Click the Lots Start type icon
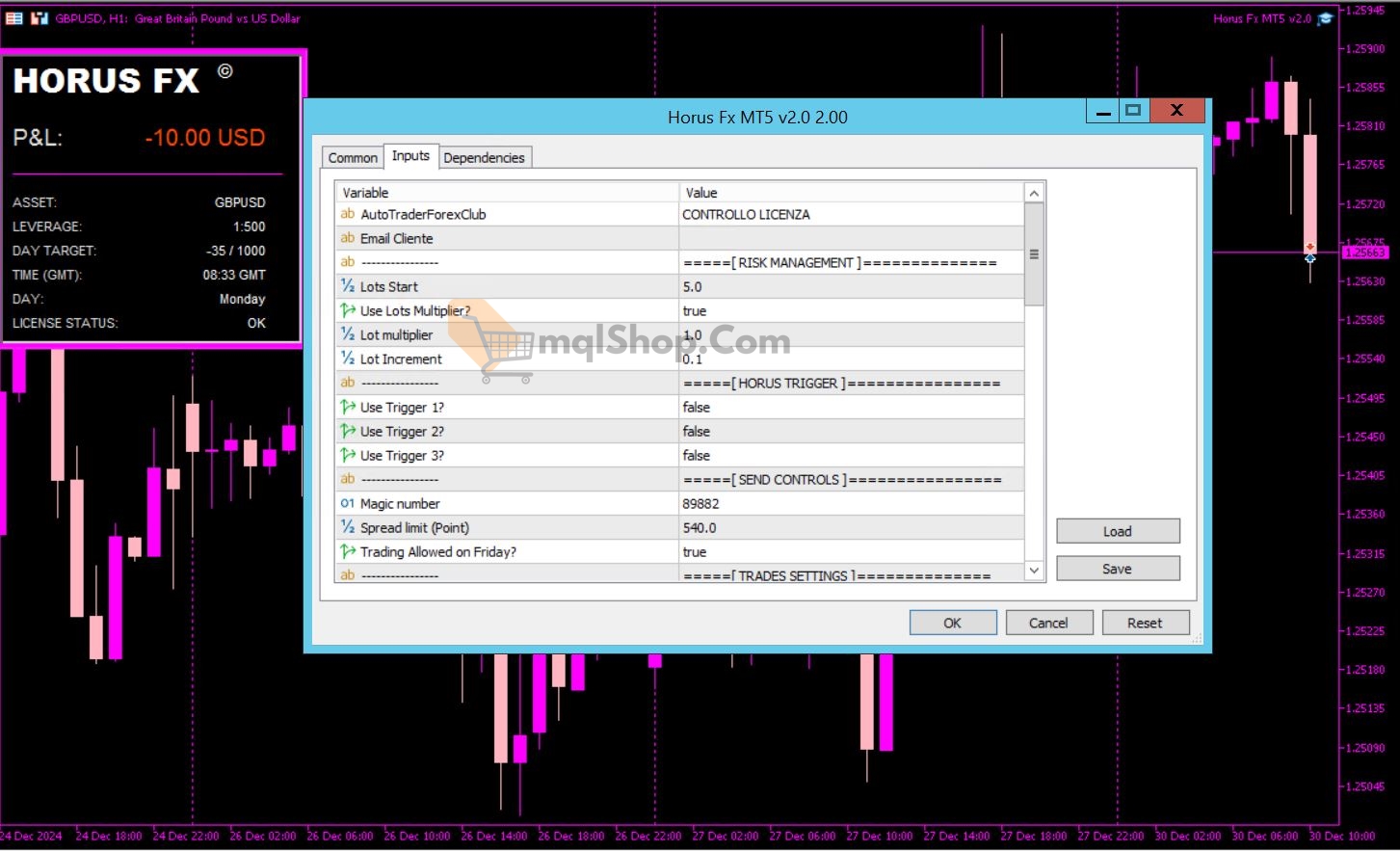This screenshot has width=1400, height=851. 348,286
